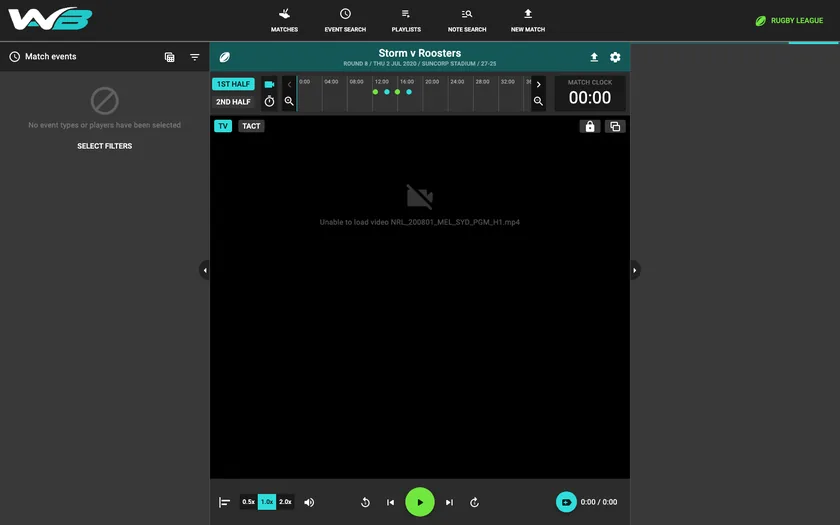
Task: Open the Event Search page
Action: [345, 20]
